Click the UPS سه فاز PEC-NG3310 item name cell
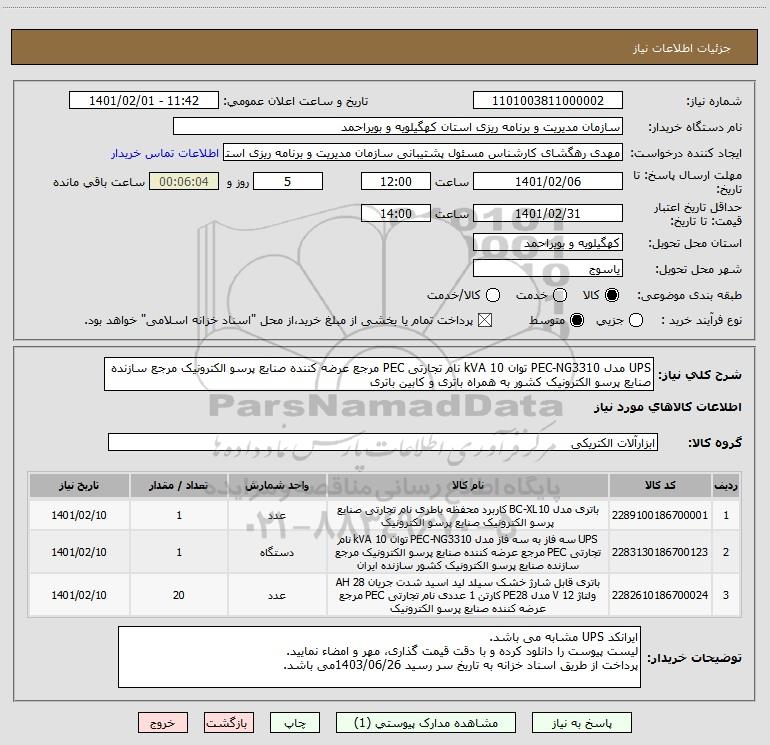770x745 pixels. pos(468,552)
